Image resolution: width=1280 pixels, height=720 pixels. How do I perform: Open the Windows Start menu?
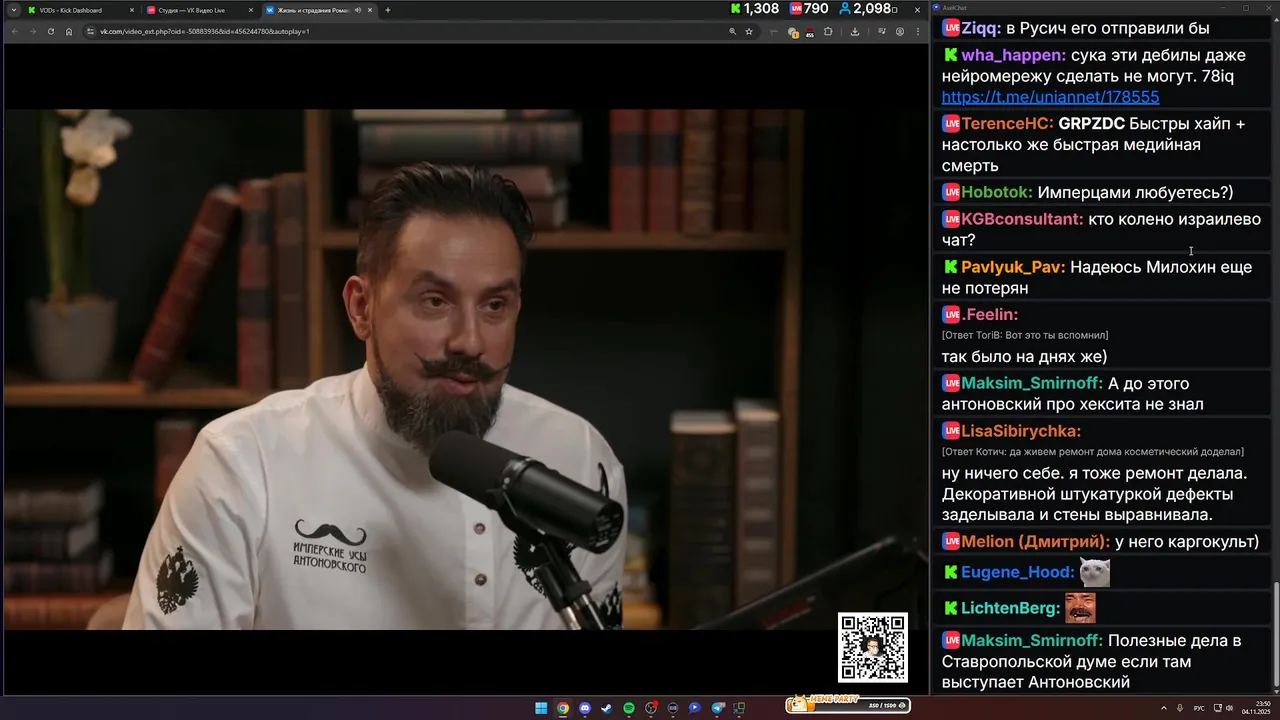click(541, 708)
